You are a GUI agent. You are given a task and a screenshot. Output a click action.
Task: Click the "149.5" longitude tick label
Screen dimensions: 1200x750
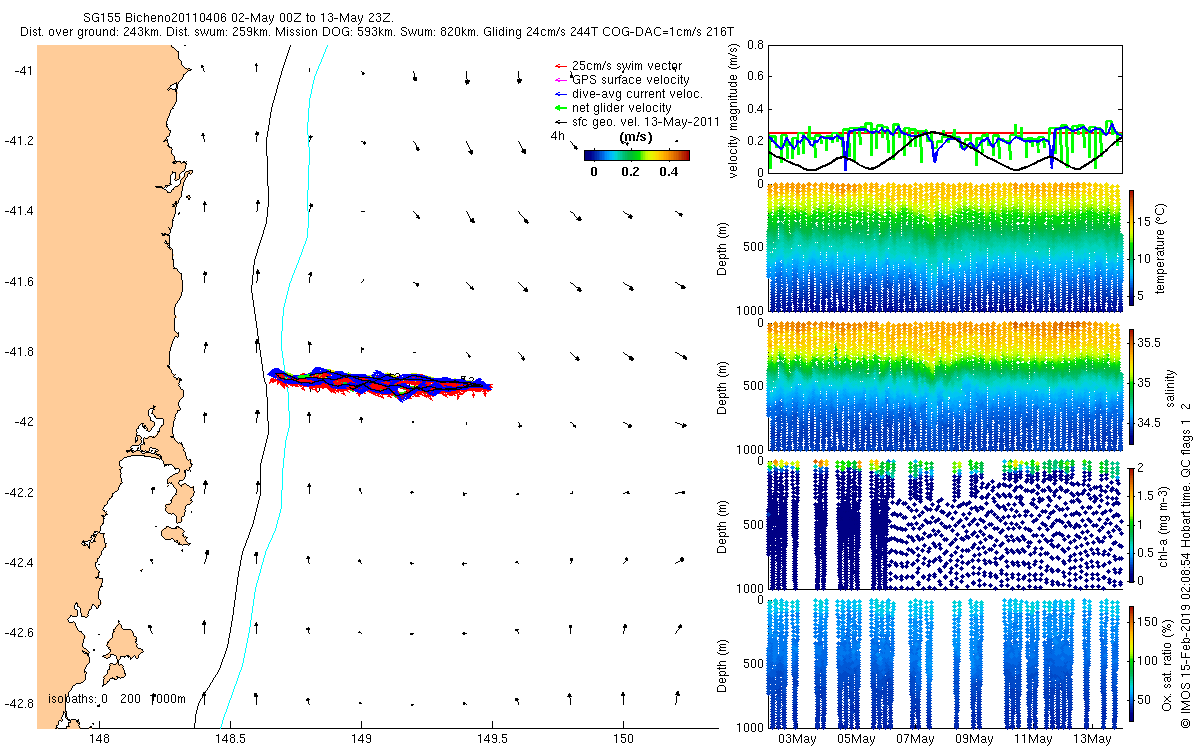[492, 739]
